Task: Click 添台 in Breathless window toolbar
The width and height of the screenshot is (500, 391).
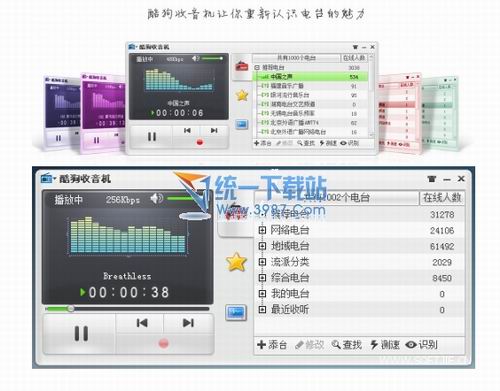Action: pyautogui.click(x=272, y=345)
